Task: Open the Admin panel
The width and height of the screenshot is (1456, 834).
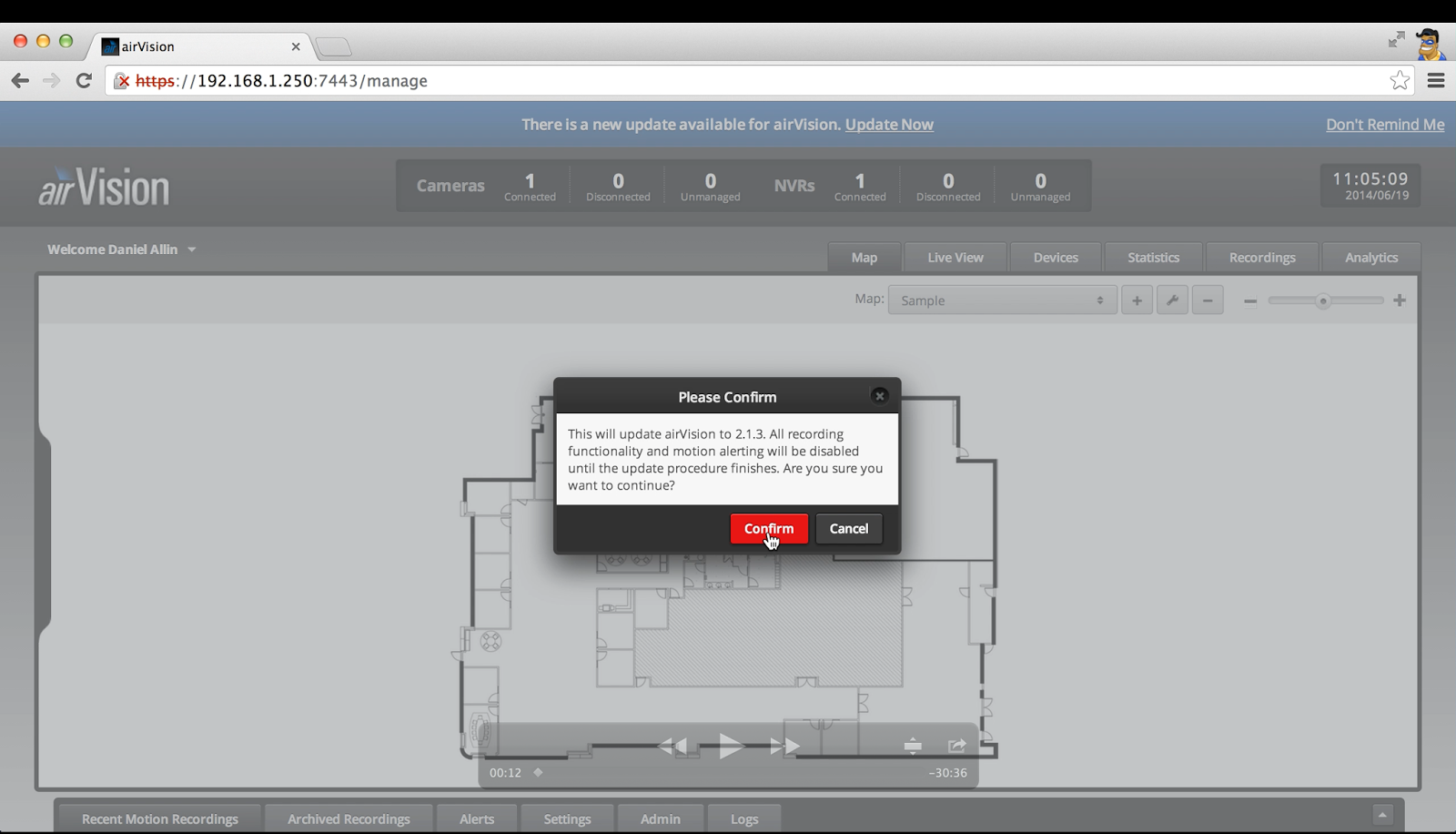Action: point(661,819)
